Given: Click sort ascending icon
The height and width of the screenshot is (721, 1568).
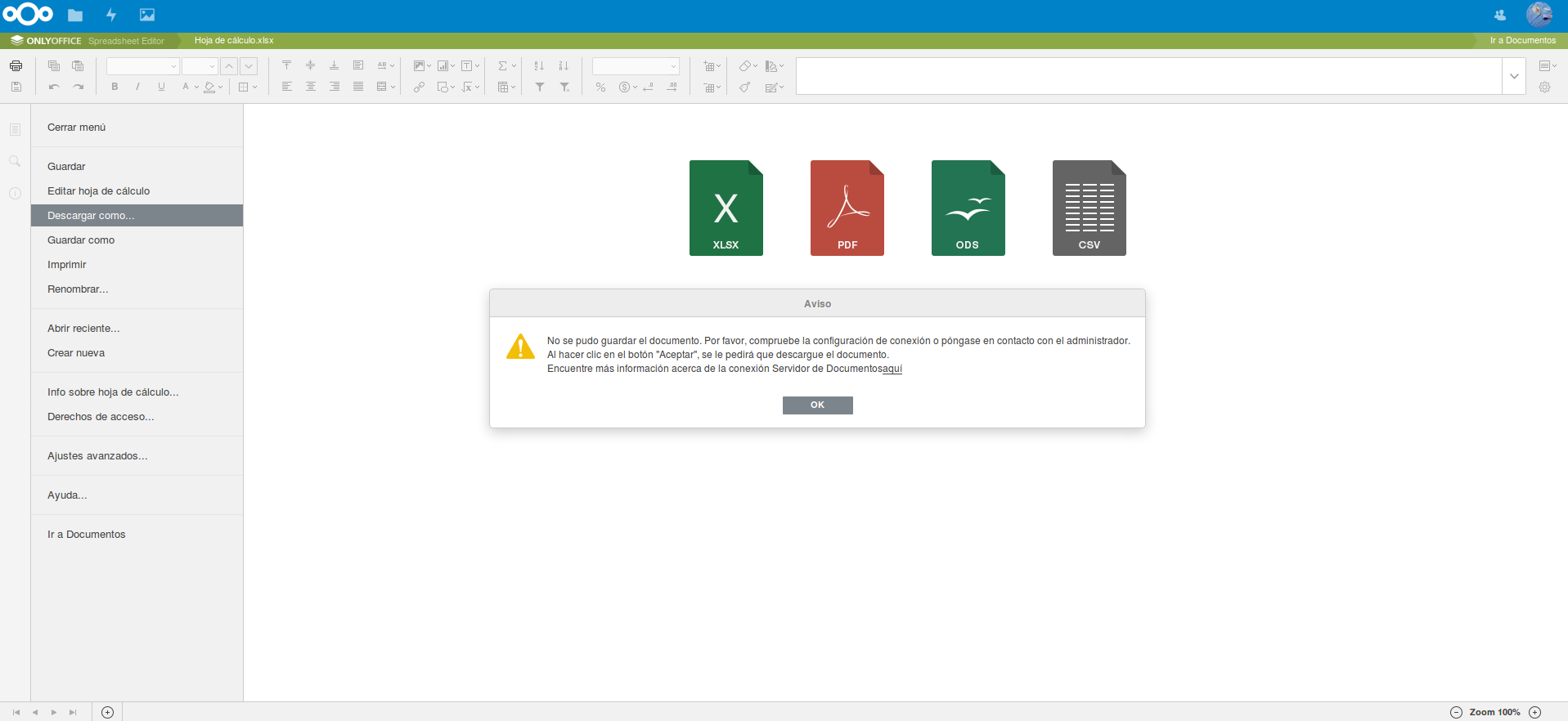Looking at the screenshot, I should pyautogui.click(x=539, y=65).
